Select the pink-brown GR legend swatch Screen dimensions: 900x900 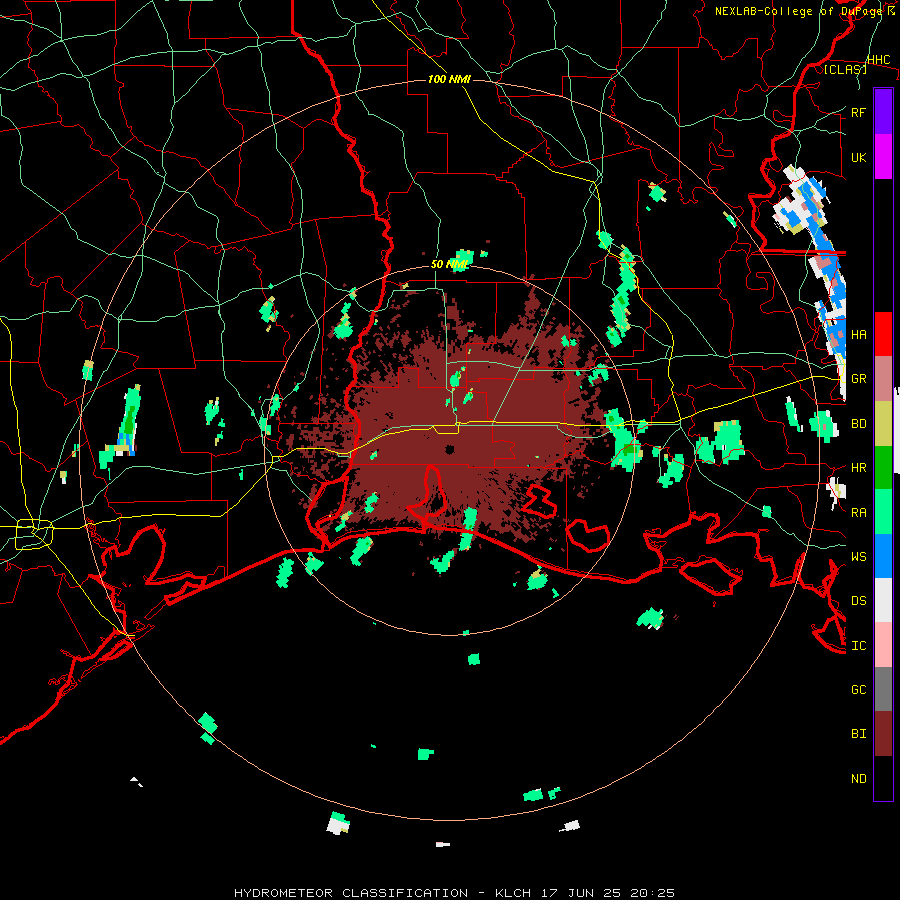[x=883, y=379]
